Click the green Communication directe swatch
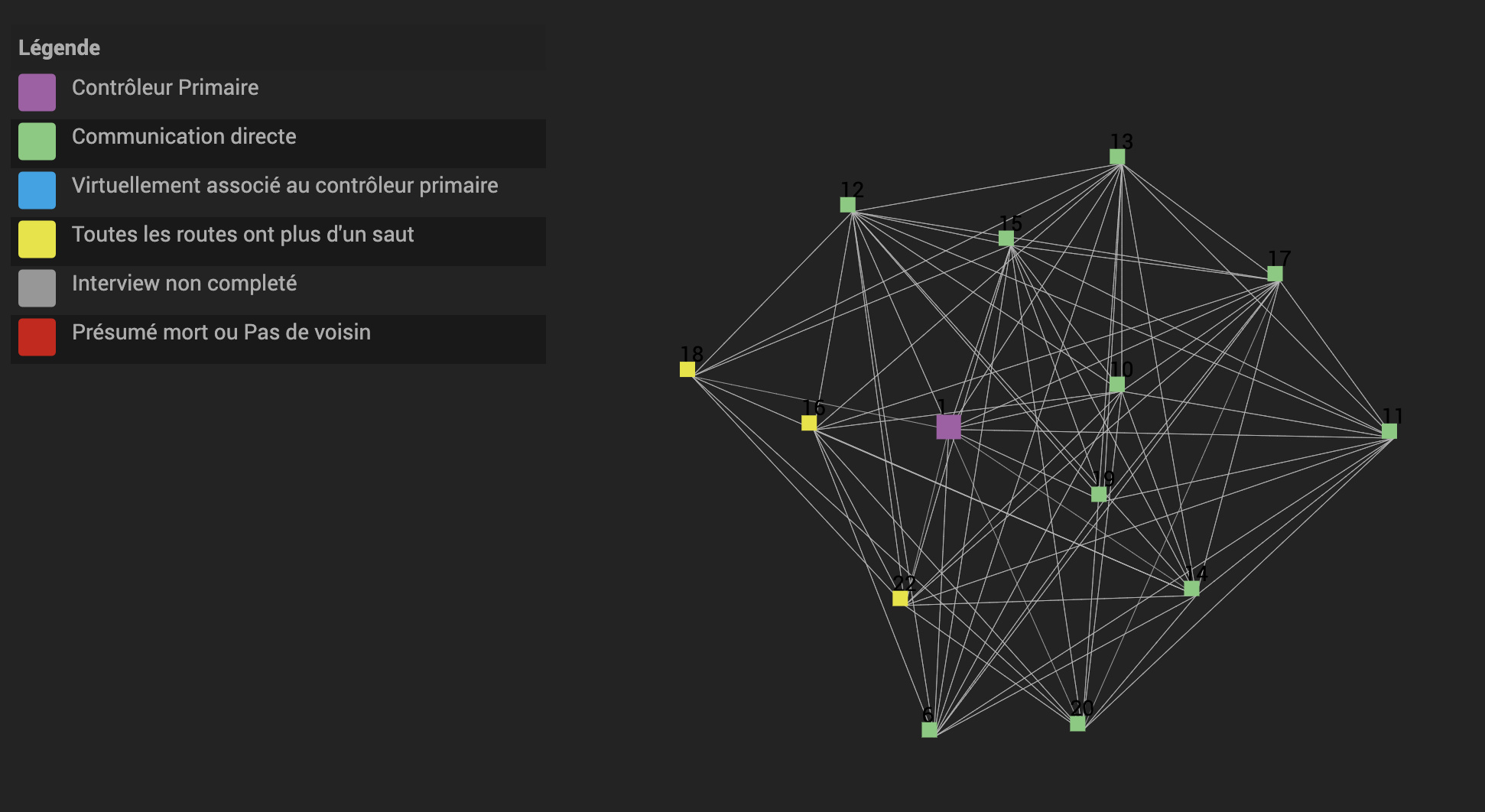1485x812 pixels. click(x=37, y=141)
